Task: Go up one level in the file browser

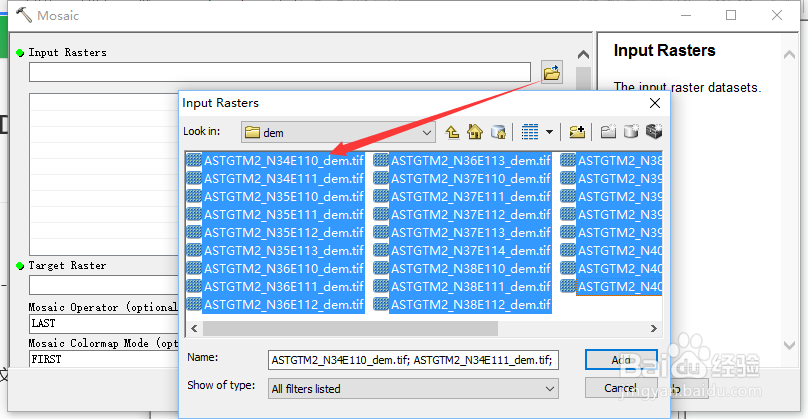Action: point(452,132)
